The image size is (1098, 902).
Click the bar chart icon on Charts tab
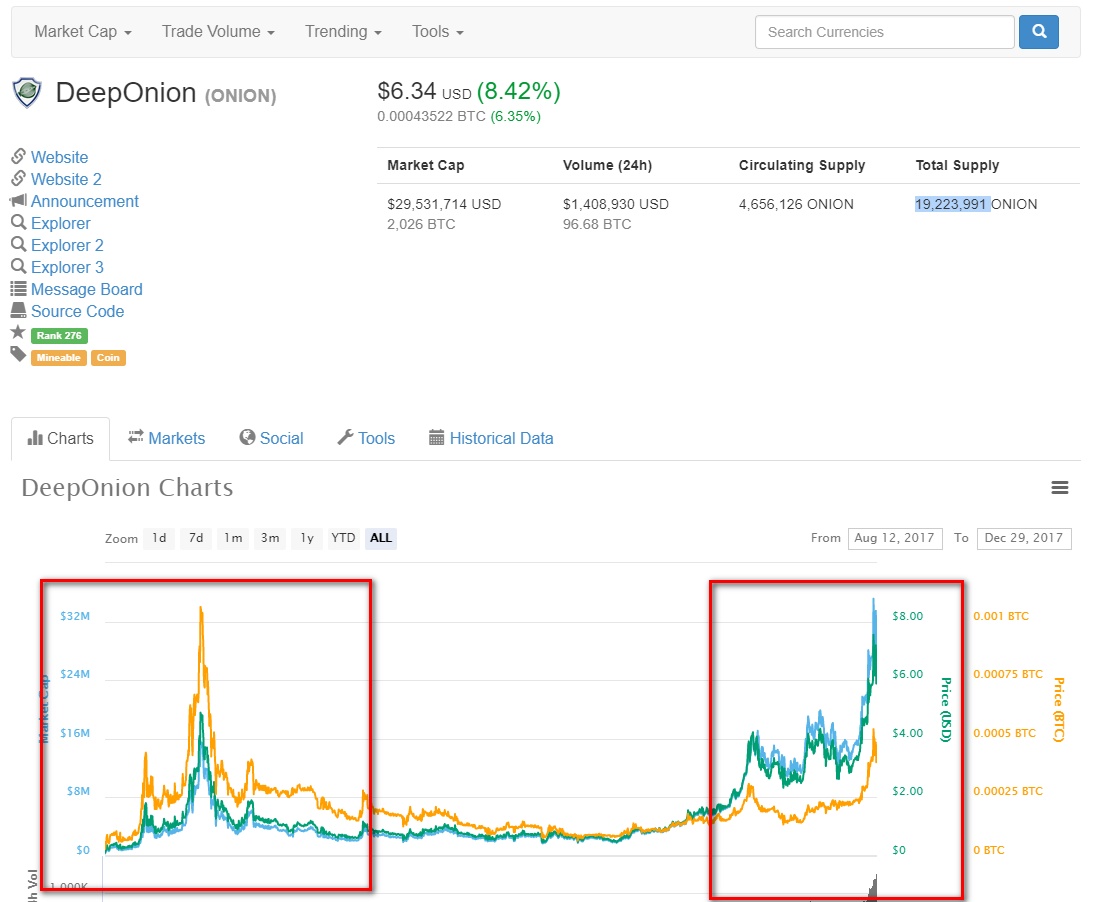(35, 438)
